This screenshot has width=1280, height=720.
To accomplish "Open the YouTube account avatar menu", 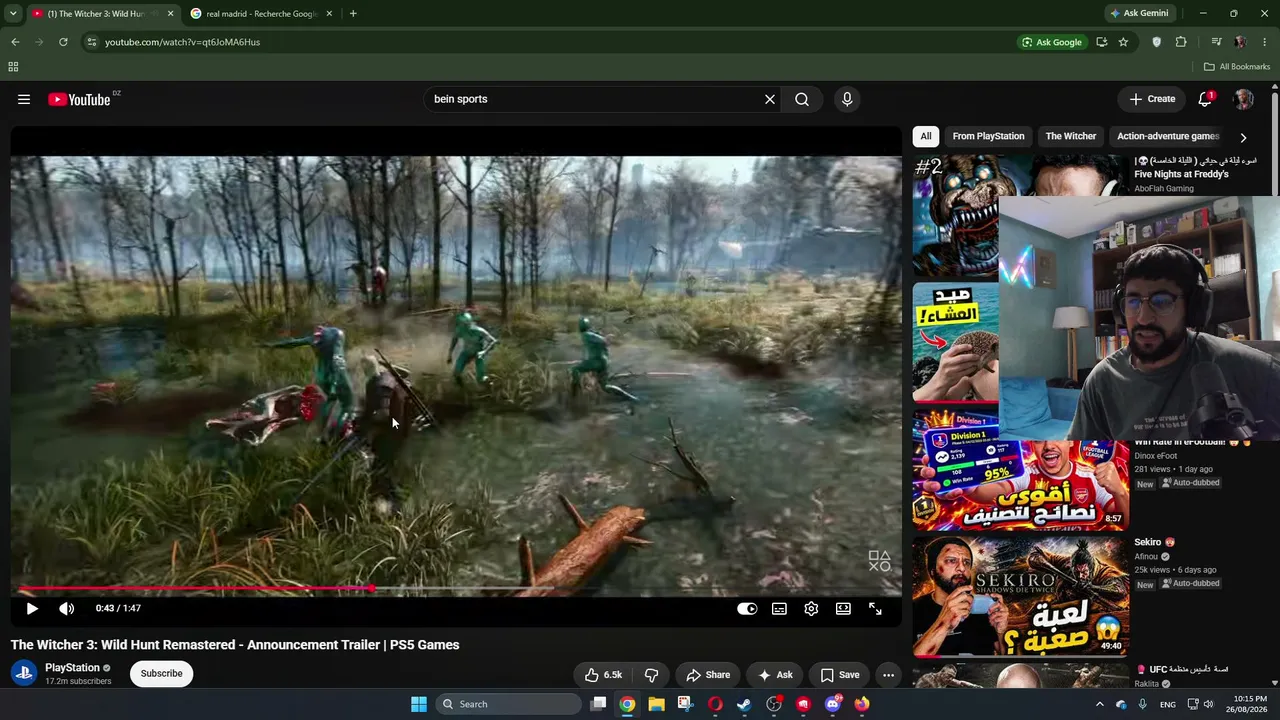I will click(x=1243, y=99).
